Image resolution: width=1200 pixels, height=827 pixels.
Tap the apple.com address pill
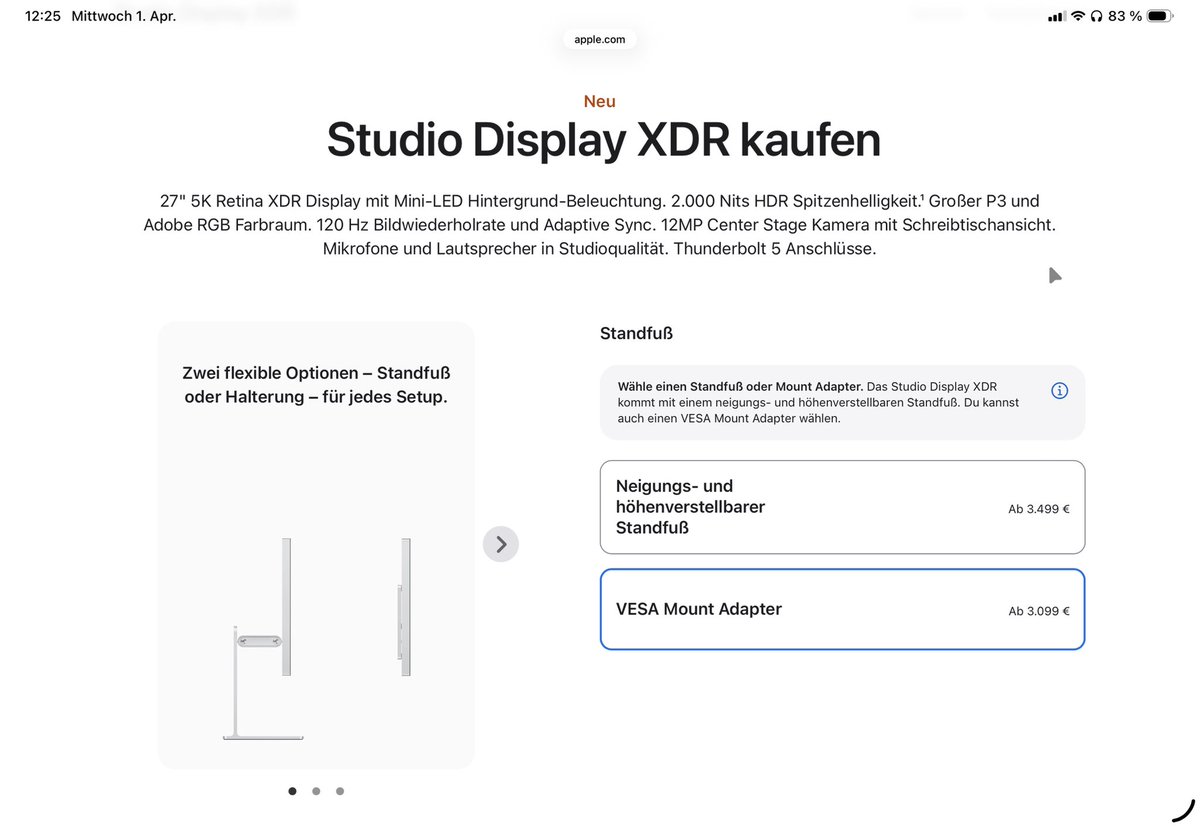tap(600, 39)
